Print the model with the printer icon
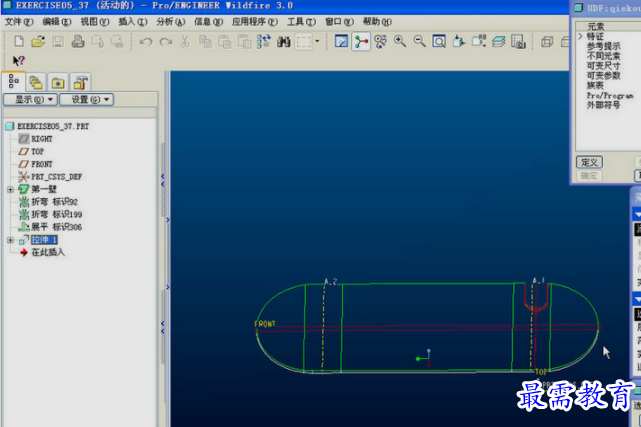 pyautogui.click(x=78, y=41)
